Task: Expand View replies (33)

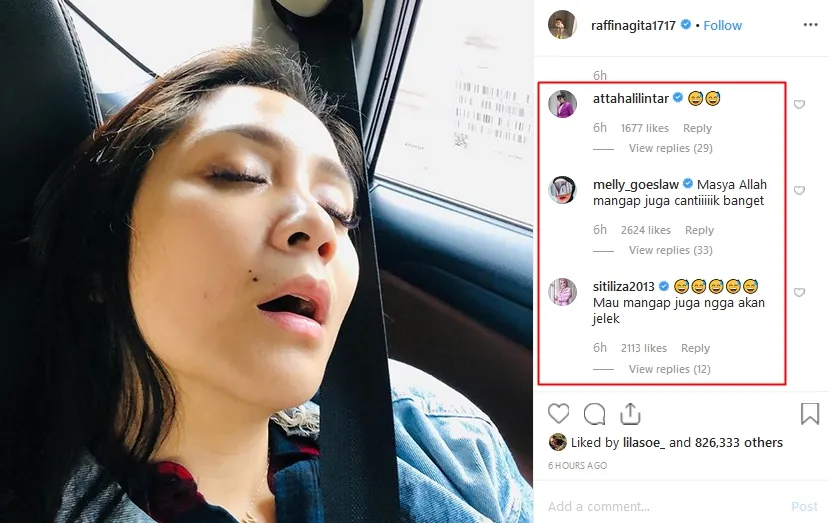Action: (670, 250)
